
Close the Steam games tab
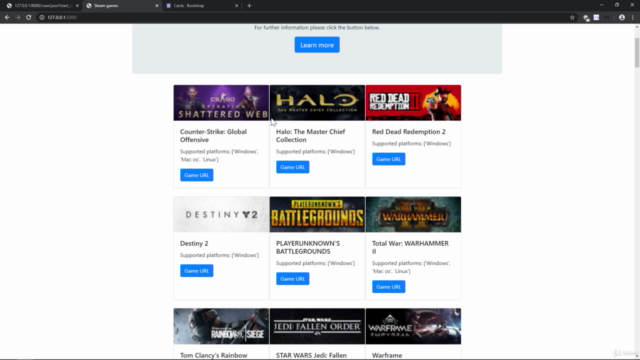pos(157,6)
